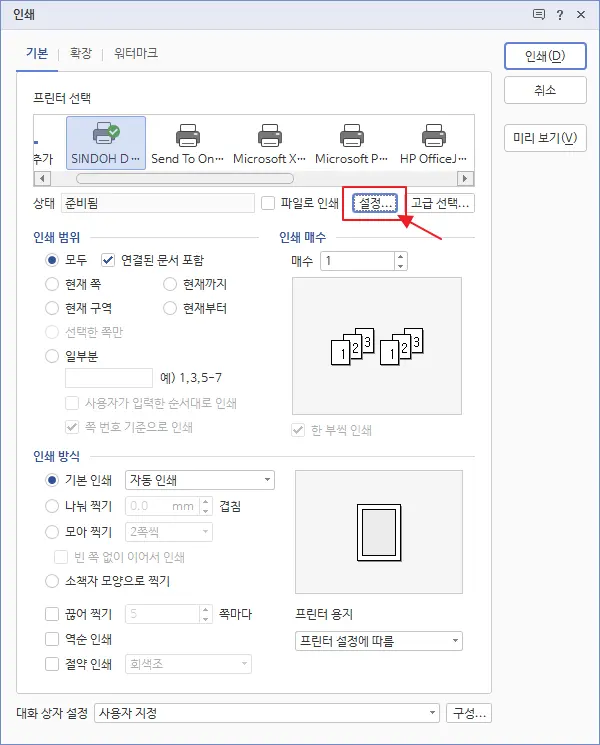Open the comment icon in title bar
The height and width of the screenshot is (745, 600).
point(539,15)
